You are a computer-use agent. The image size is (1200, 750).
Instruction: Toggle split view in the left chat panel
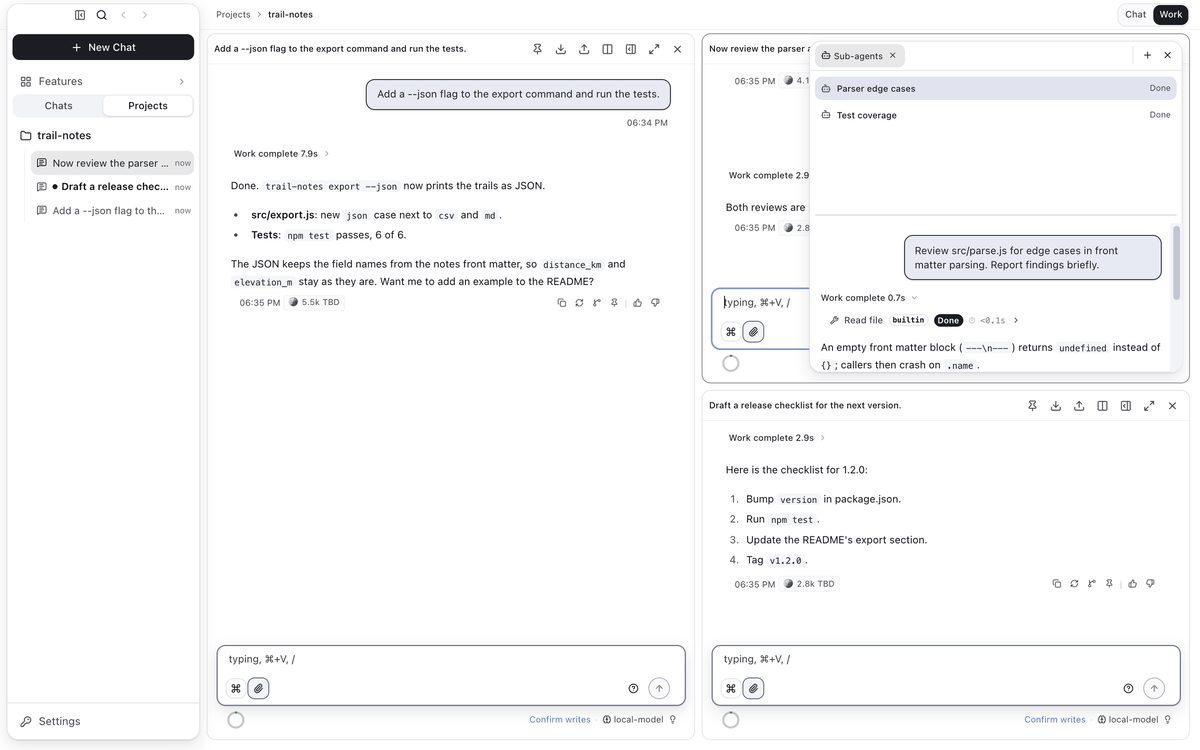click(x=607, y=49)
